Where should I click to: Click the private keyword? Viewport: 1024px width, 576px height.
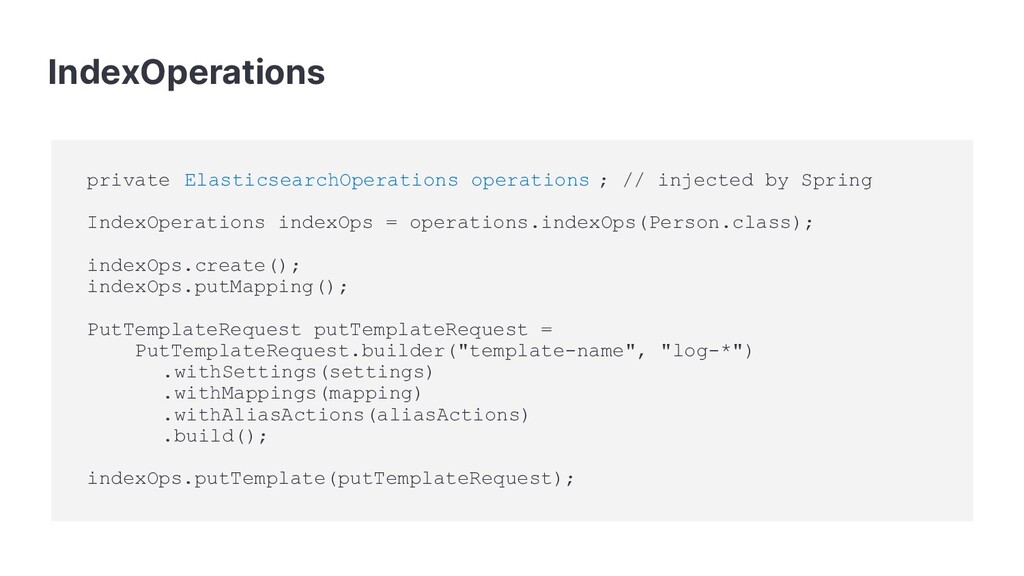click(x=128, y=181)
